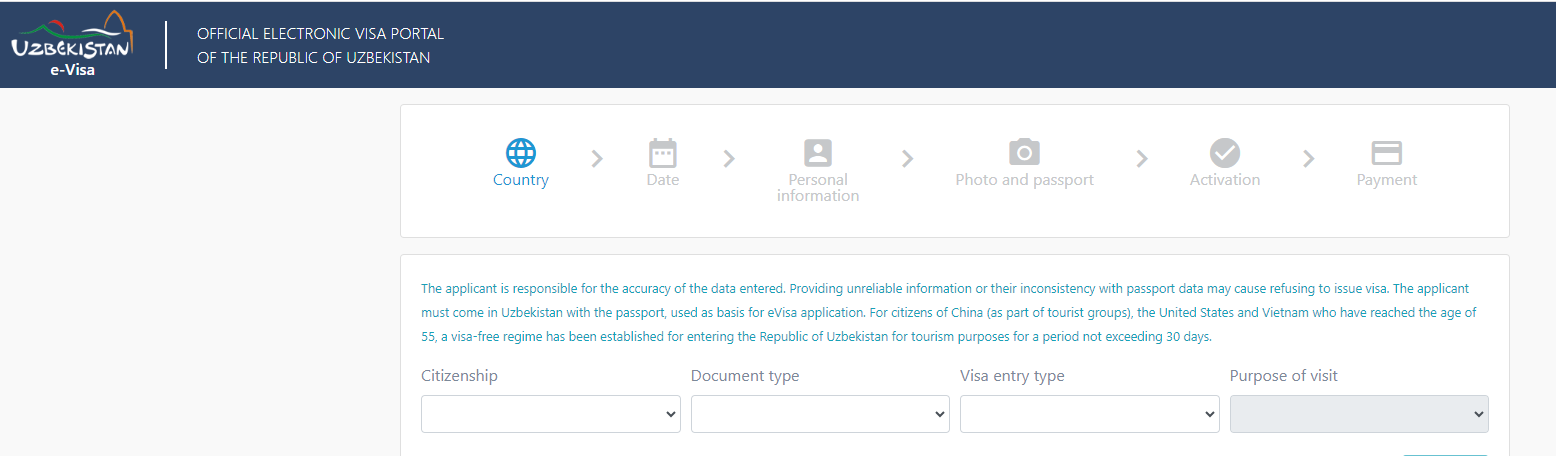Click the camera Photo and passport icon
Screen dimensions: 1556x456
[1024, 152]
